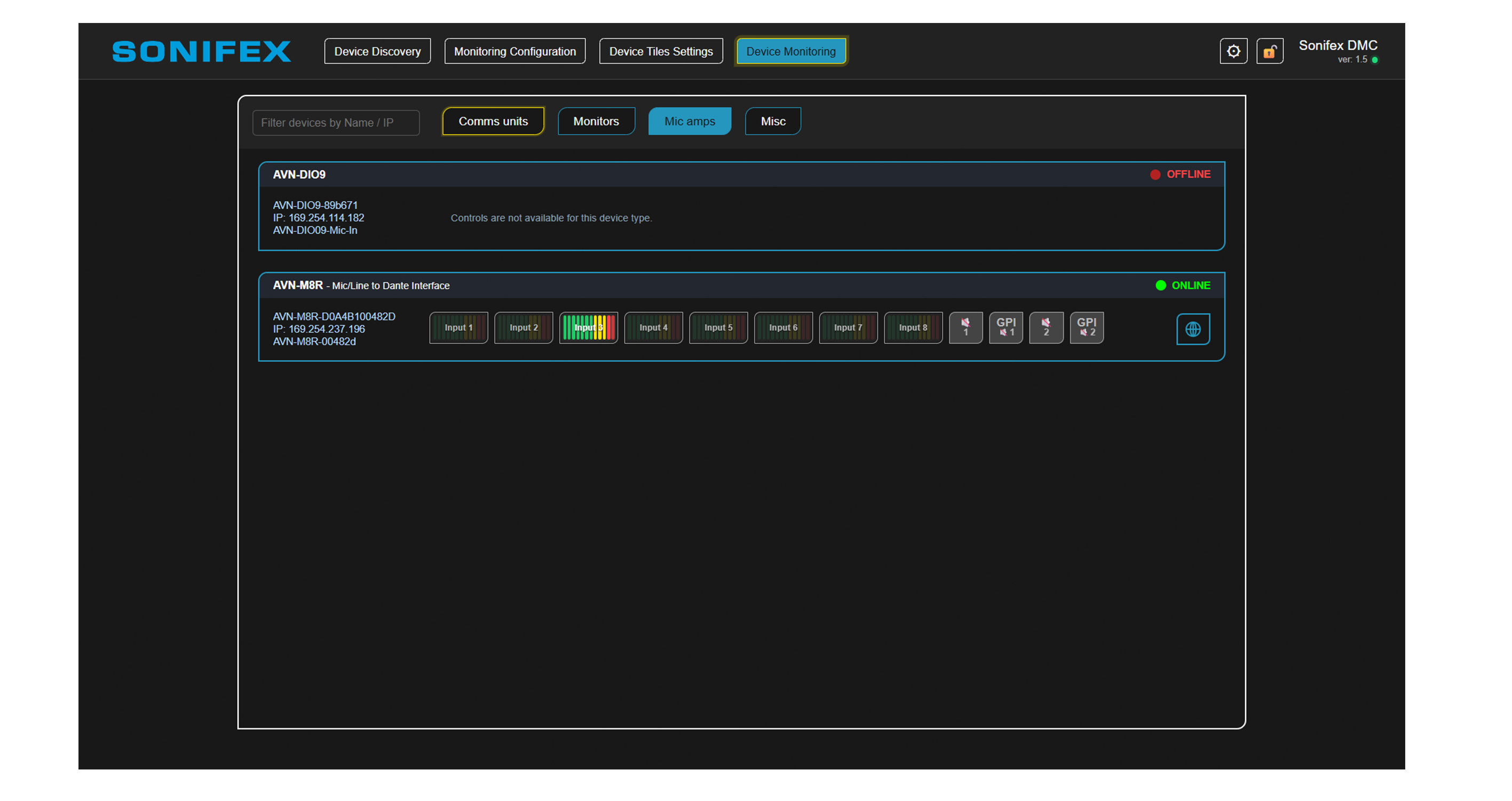Viewport: 1512px width, 801px height.
Task: Open AVN-M8R web interface globe icon
Action: [x=1193, y=329]
